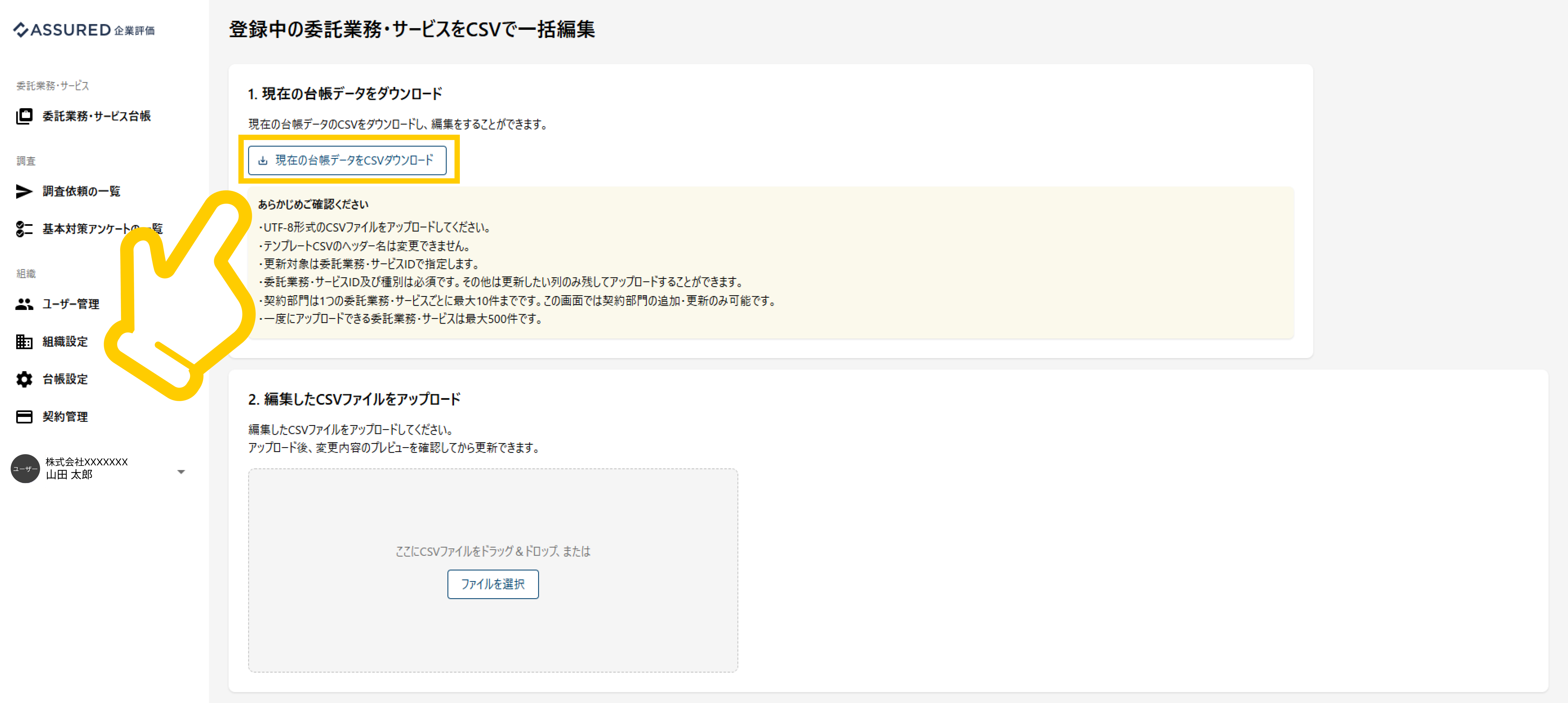The image size is (1568, 703).
Task: Click the 山田 太郎 user name
Action: (x=69, y=475)
